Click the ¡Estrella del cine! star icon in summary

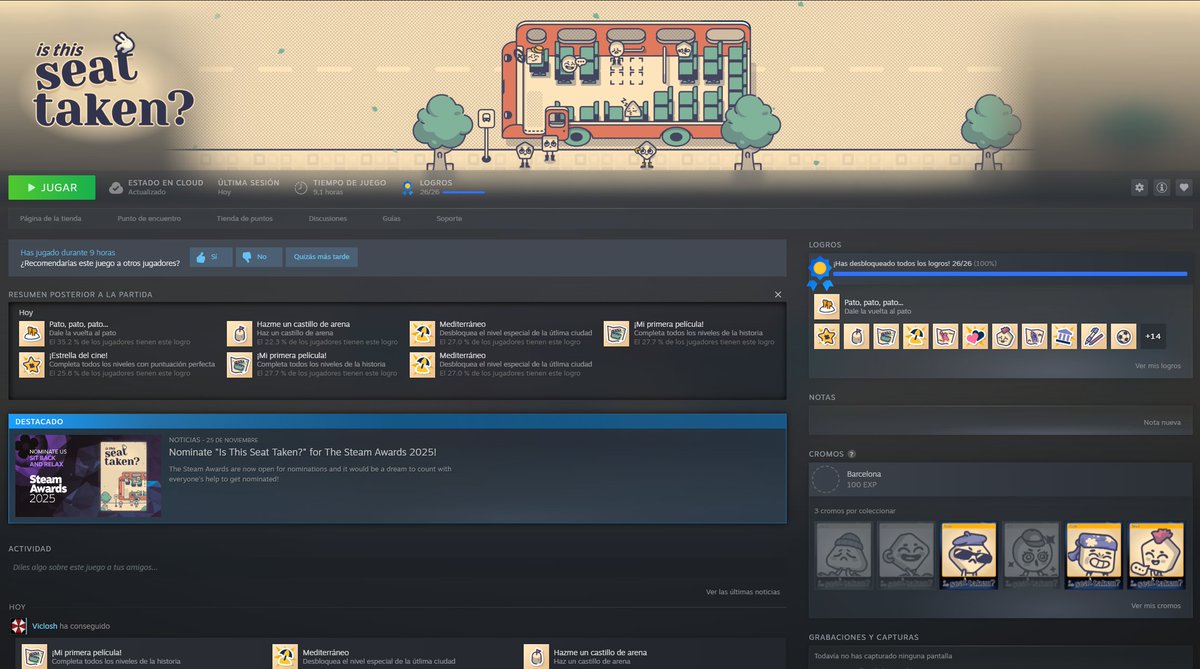(x=31, y=364)
